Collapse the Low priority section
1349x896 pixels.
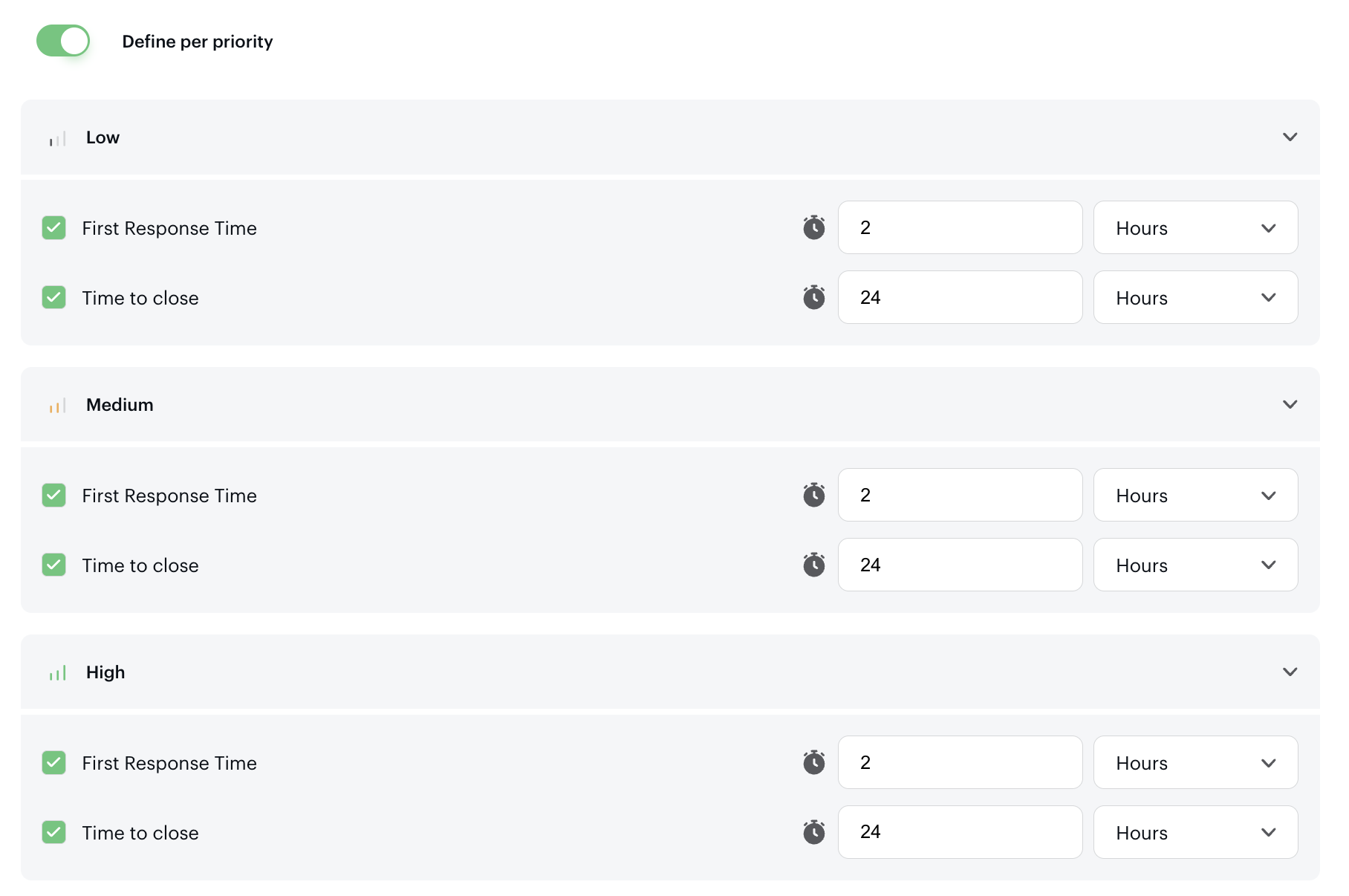pyautogui.click(x=1290, y=137)
